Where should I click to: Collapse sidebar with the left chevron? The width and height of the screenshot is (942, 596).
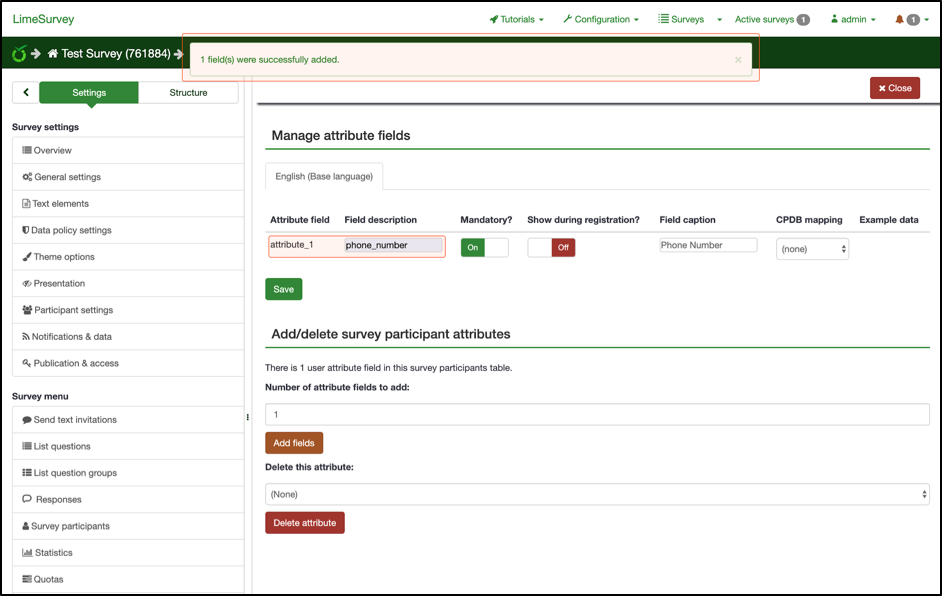(26, 93)
